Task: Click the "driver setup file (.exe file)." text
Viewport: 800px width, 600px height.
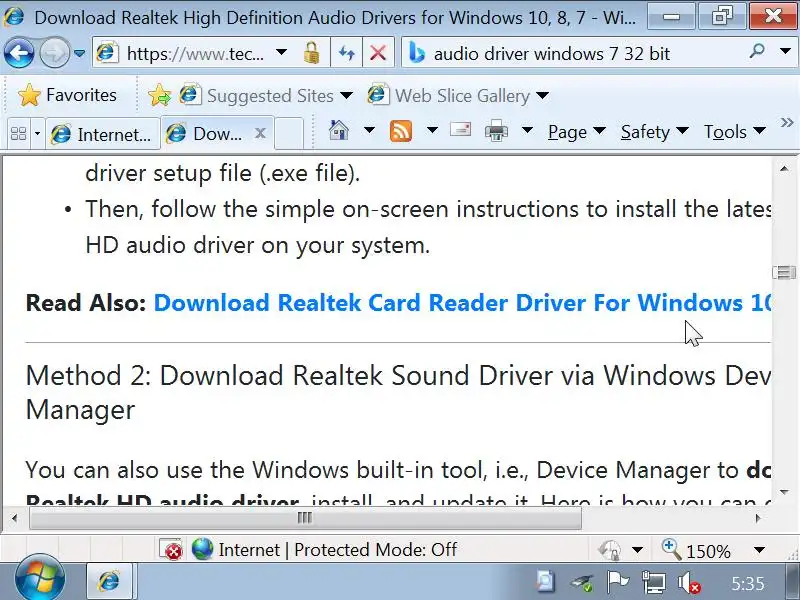Action: pos(222,173)
